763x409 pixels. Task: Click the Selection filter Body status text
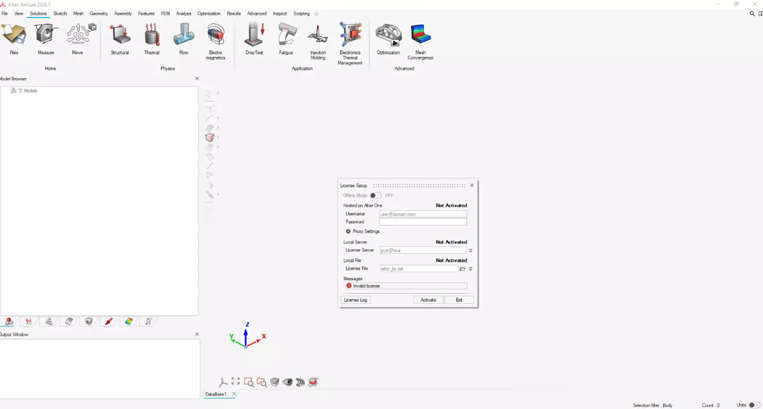pos(653,405)
